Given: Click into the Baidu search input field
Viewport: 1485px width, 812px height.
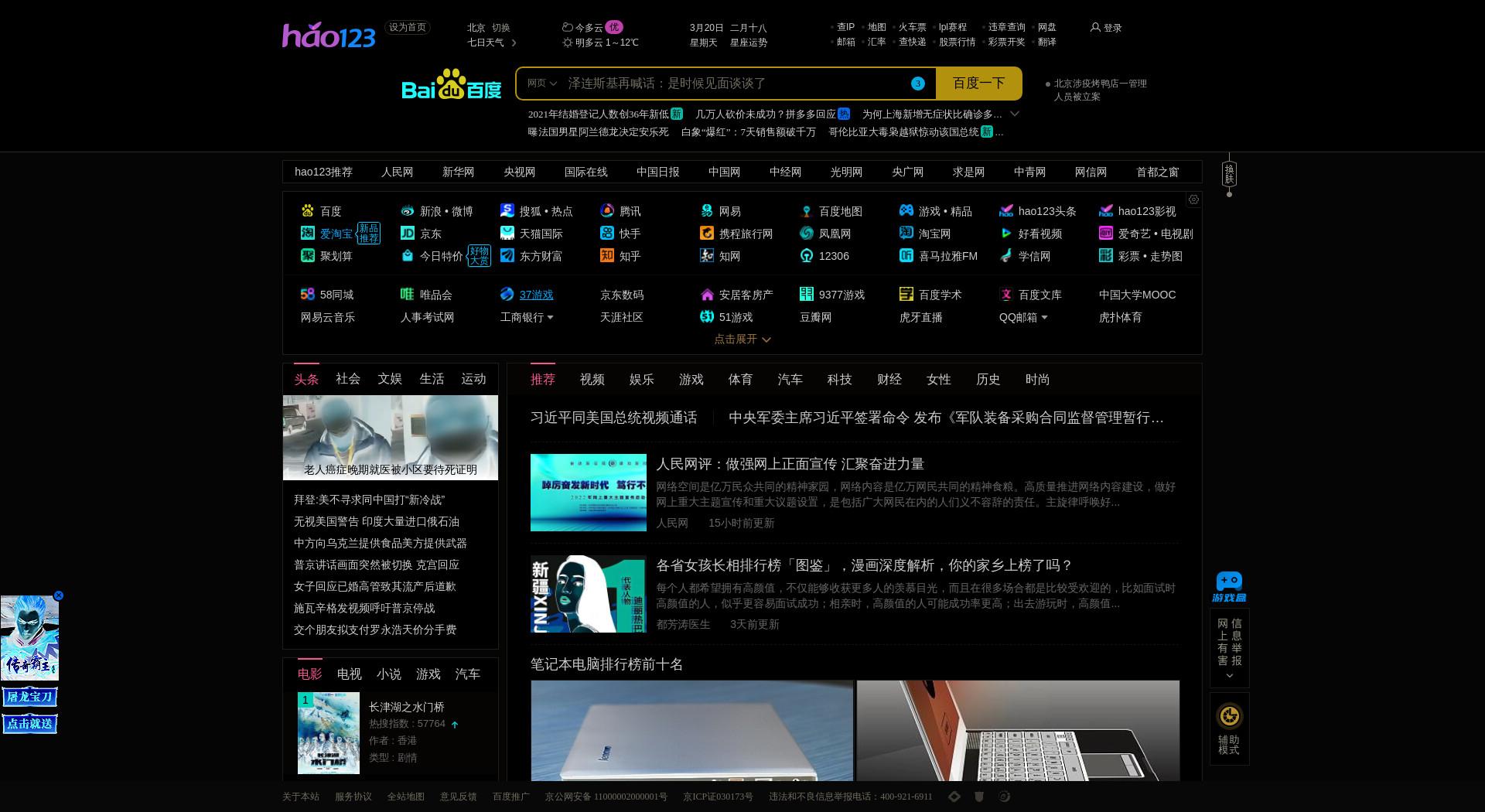Looking at the screenshot, I should (x=735, y=84).
